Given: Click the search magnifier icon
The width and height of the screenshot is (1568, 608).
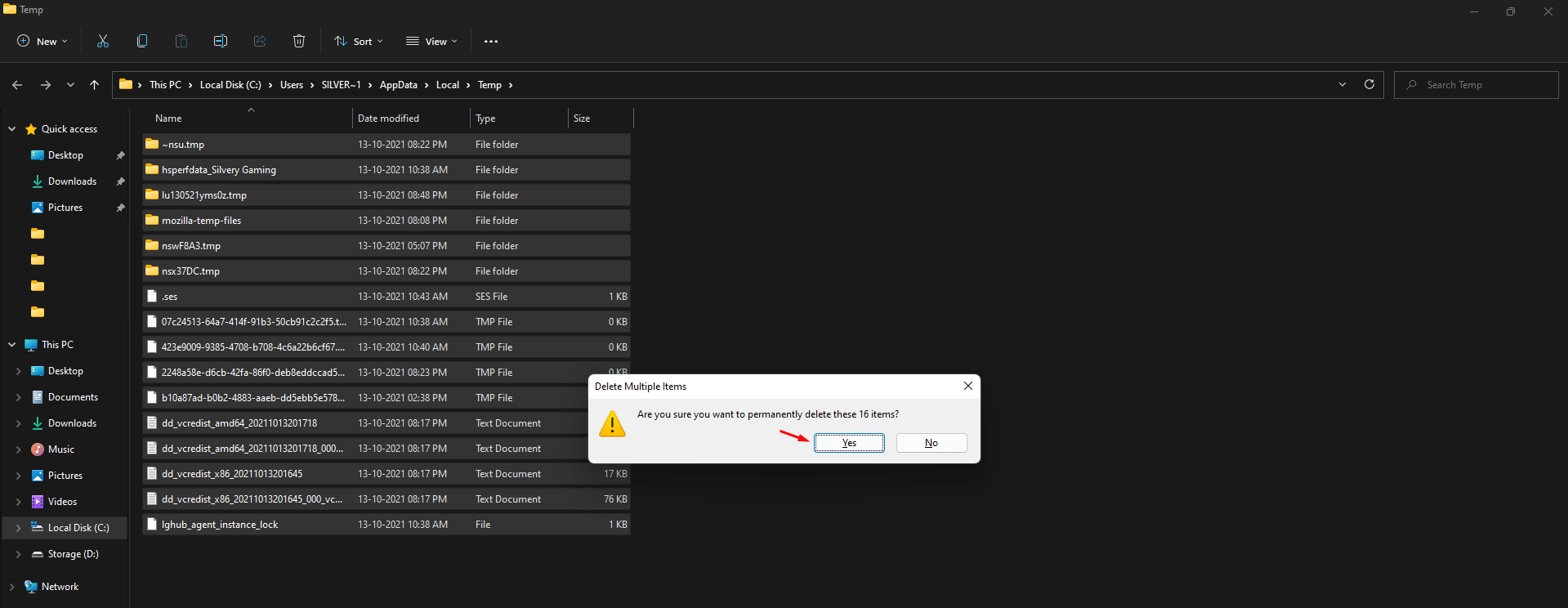Looking at the screenshot, I should point(1412,85).
